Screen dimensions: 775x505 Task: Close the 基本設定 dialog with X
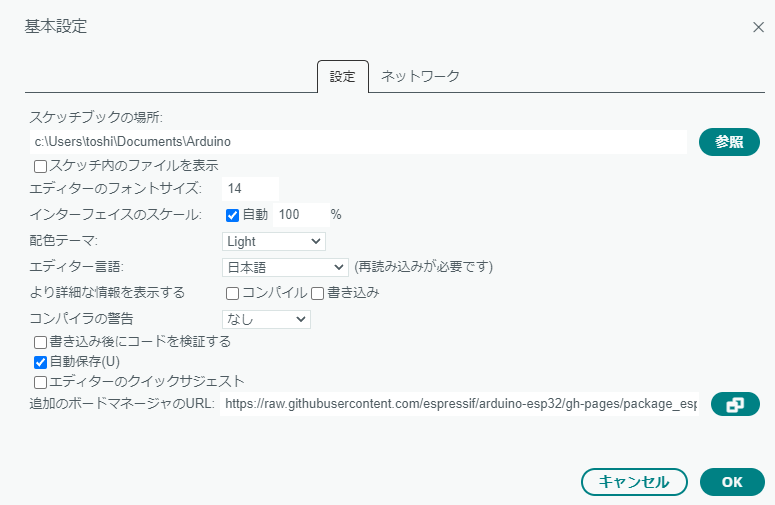coord(758,27)
